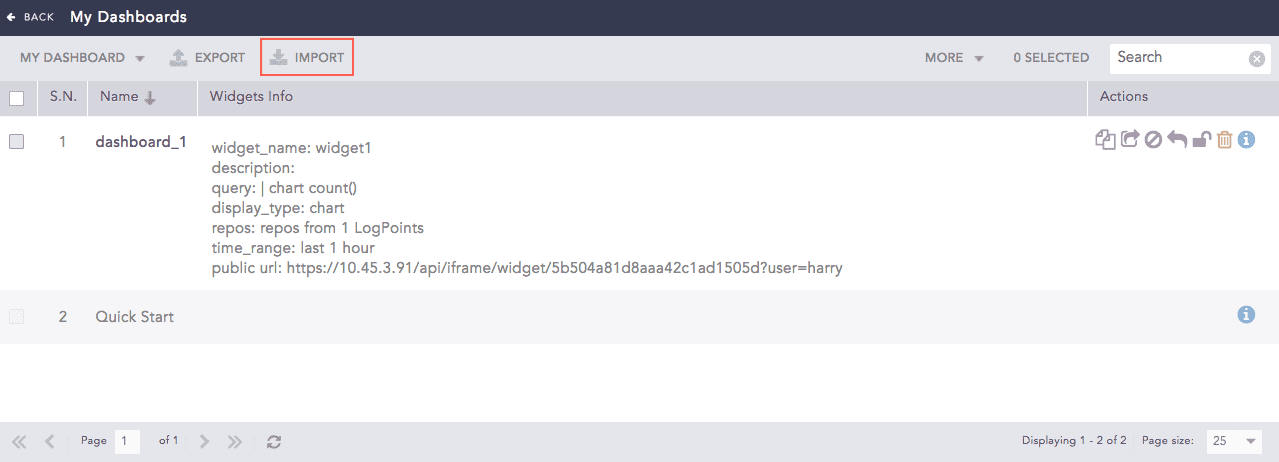Expand the MORE menu
1279x462 pixels.
(954, 58)
